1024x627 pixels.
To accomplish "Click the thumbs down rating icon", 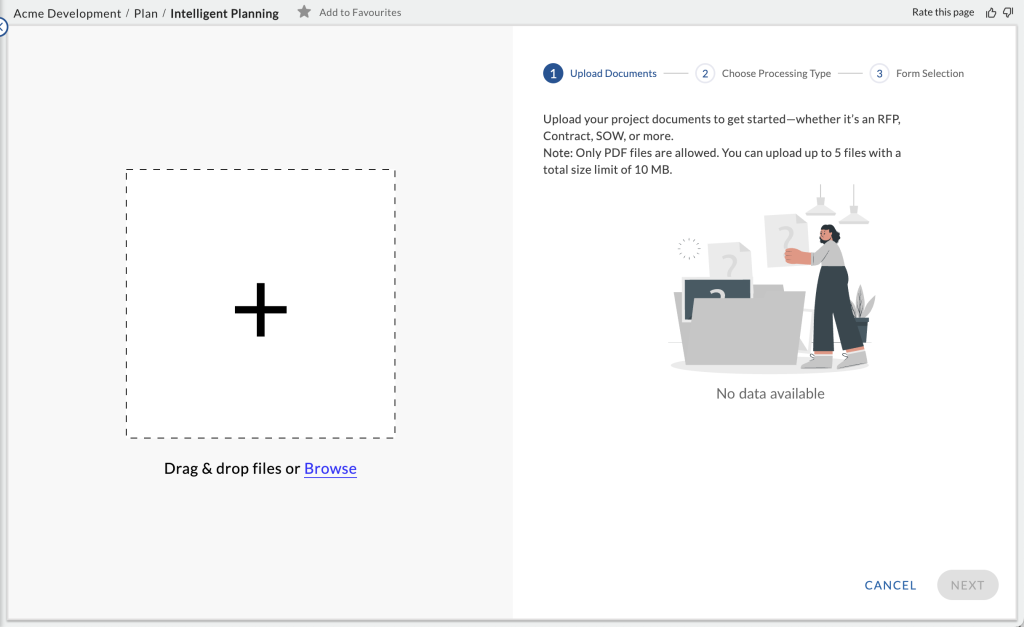I will (x=1008, y=12).
